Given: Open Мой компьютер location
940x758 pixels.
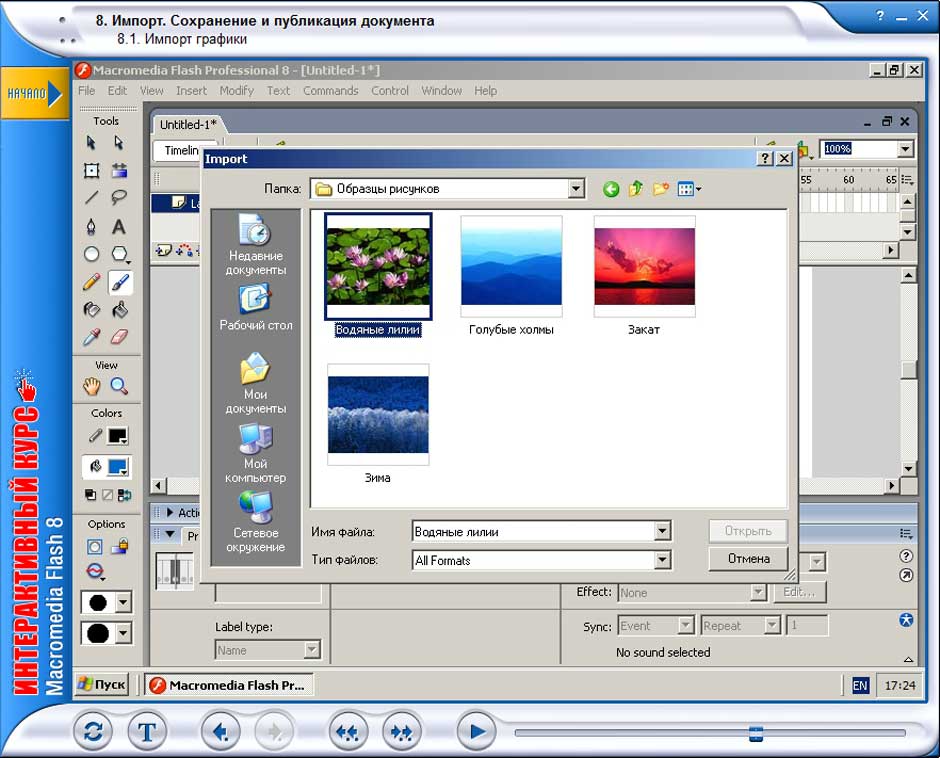Looking at the screenshot, I should point(255,453).
